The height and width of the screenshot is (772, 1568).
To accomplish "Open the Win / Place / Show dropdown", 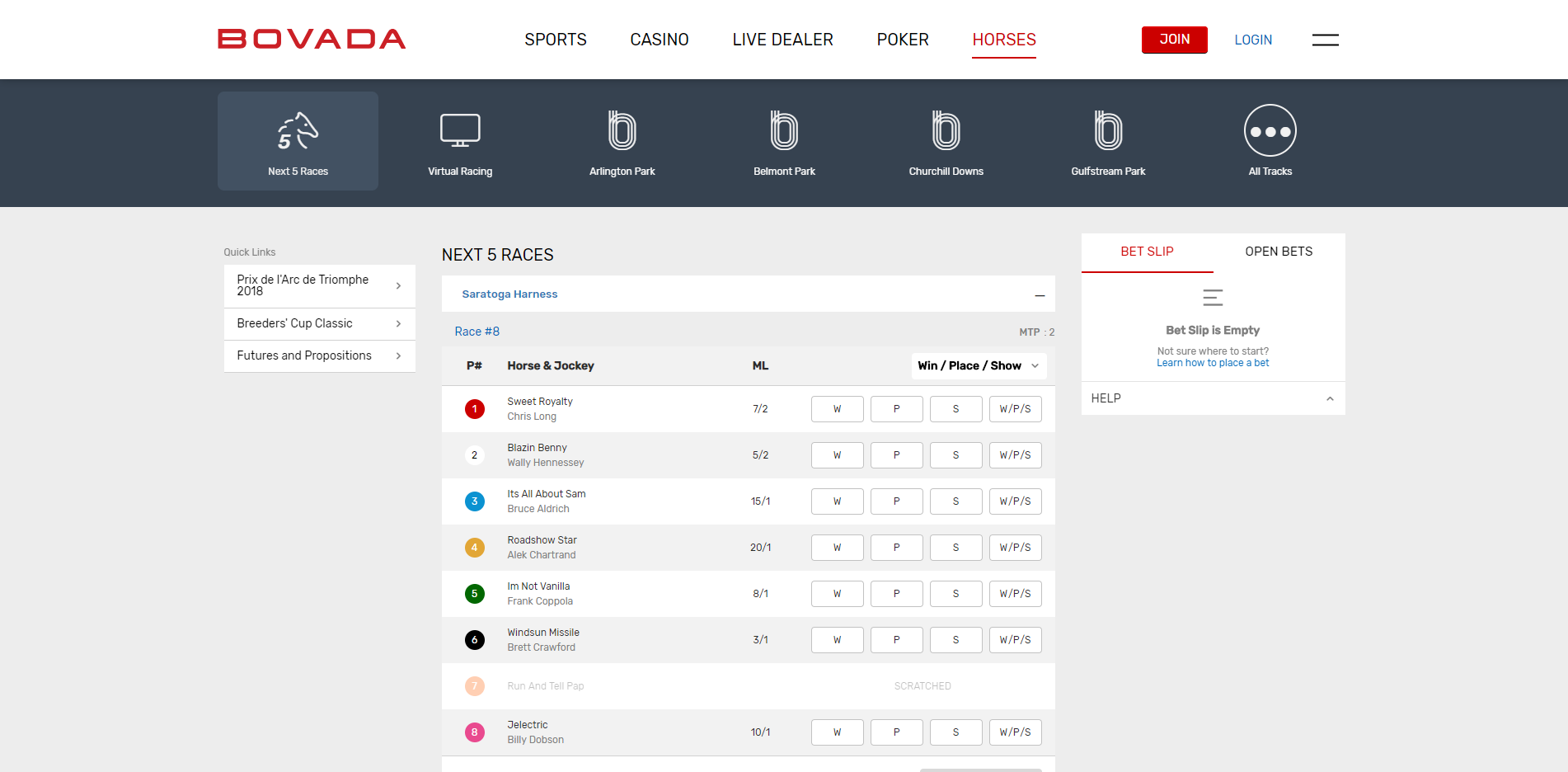I will coord(978,365).
